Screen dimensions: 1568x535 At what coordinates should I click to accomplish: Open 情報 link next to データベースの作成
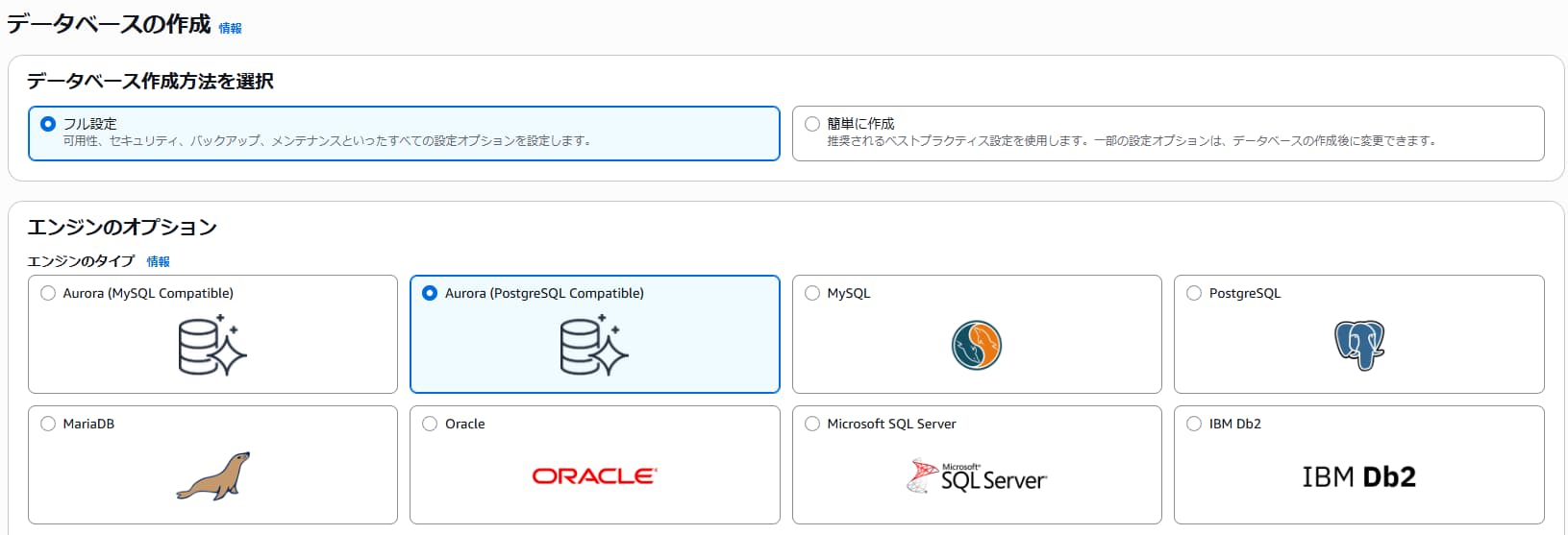(x=231, y=29)
